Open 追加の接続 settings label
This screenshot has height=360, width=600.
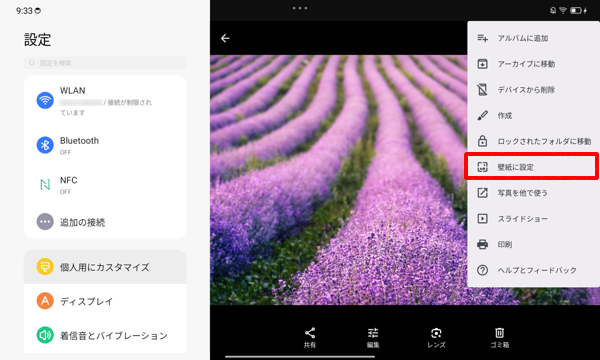point(82,222)
